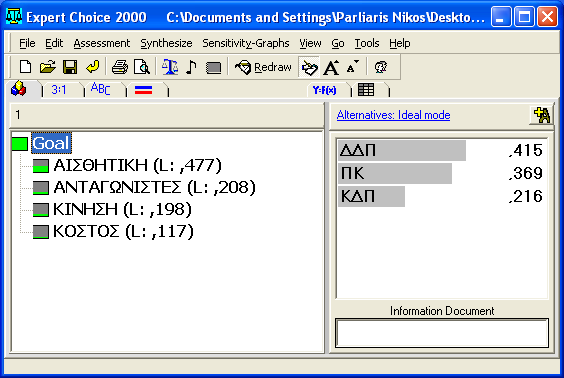This screenshot has width=564, height=378.
Task: Open the File menu
Action: pos(27,44)
